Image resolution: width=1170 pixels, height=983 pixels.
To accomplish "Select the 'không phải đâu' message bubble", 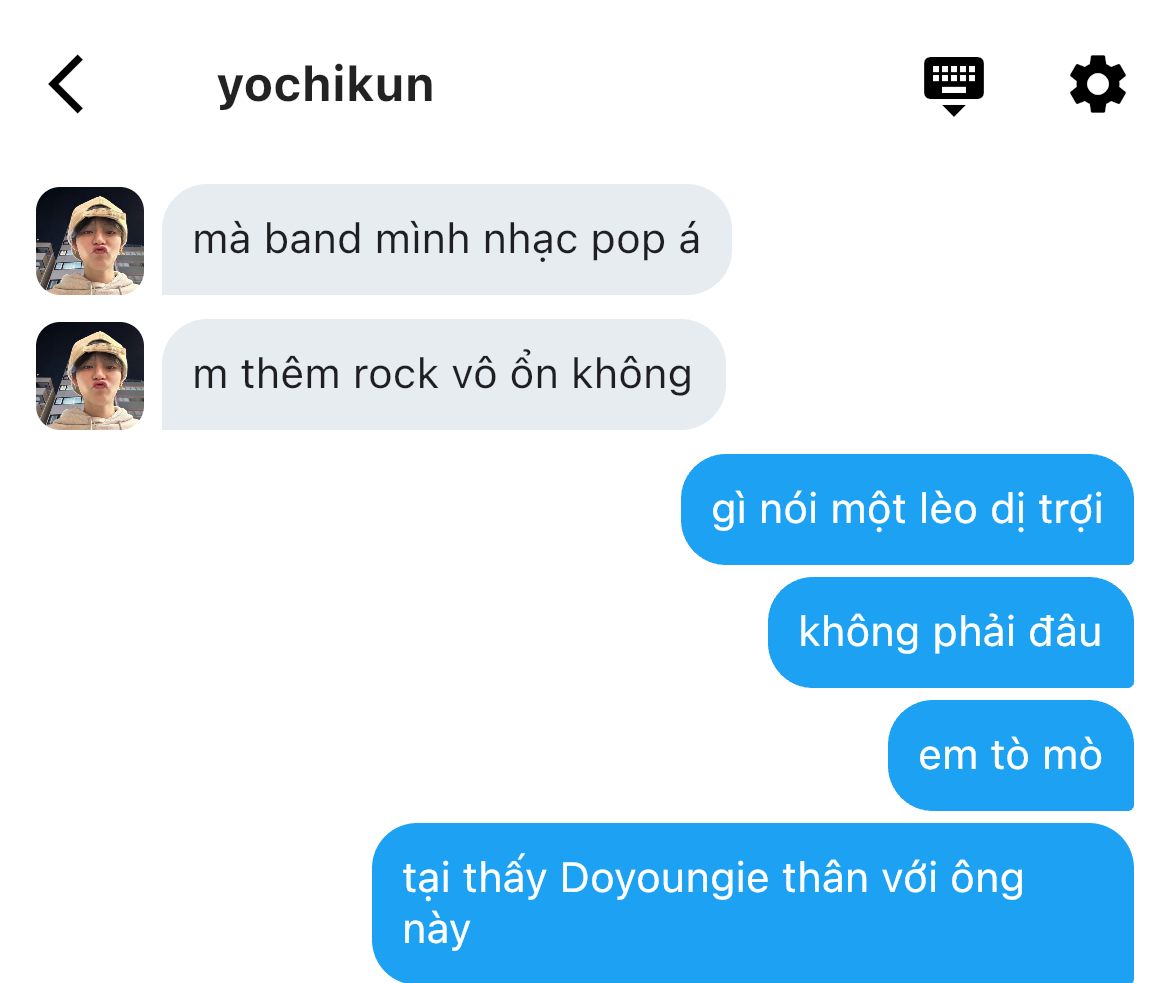I will [951, 632].
